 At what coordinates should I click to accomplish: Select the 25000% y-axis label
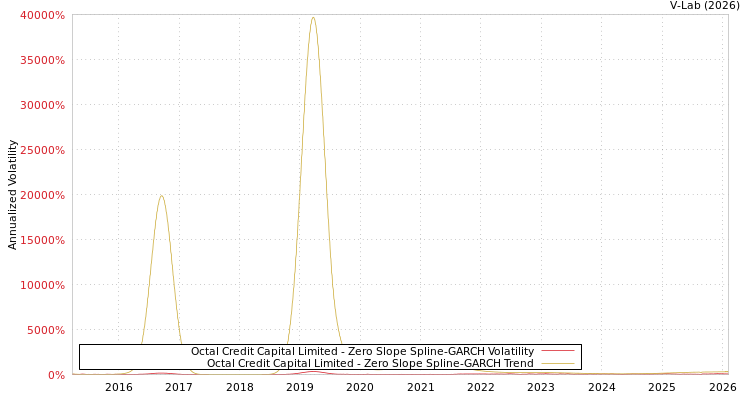coord(43,150)
